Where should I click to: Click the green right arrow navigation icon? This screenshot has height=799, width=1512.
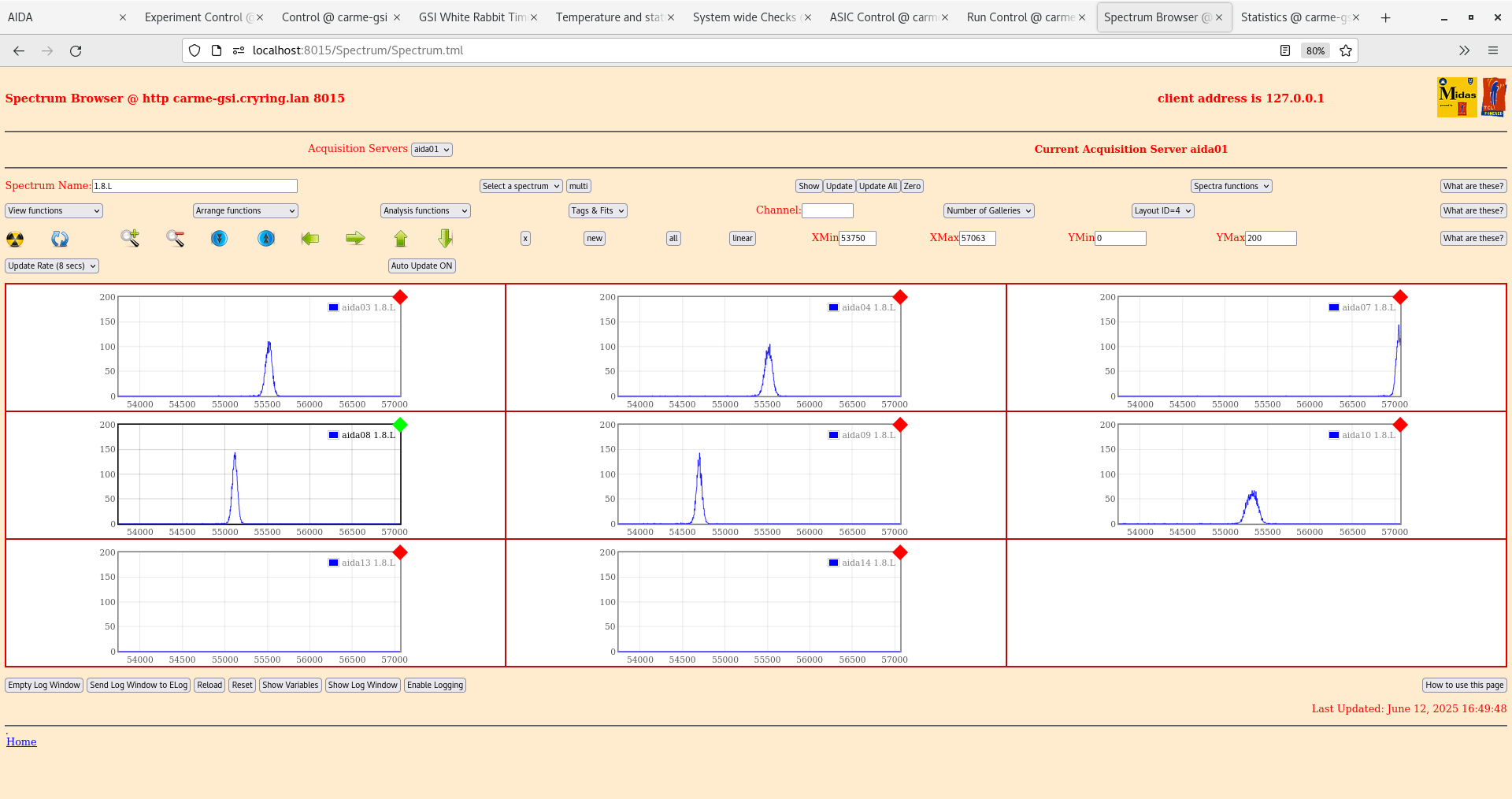[355, 239]
